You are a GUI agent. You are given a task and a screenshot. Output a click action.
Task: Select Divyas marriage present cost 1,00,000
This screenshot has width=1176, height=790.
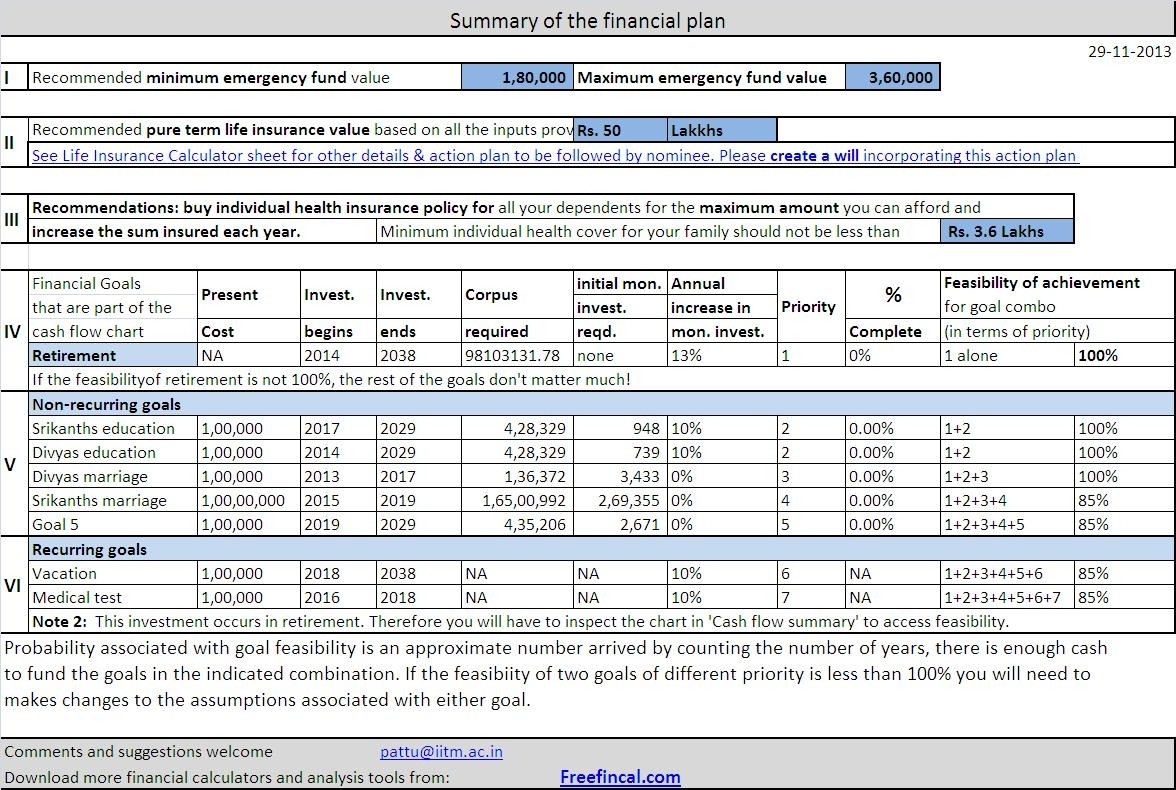click(247, 475)
